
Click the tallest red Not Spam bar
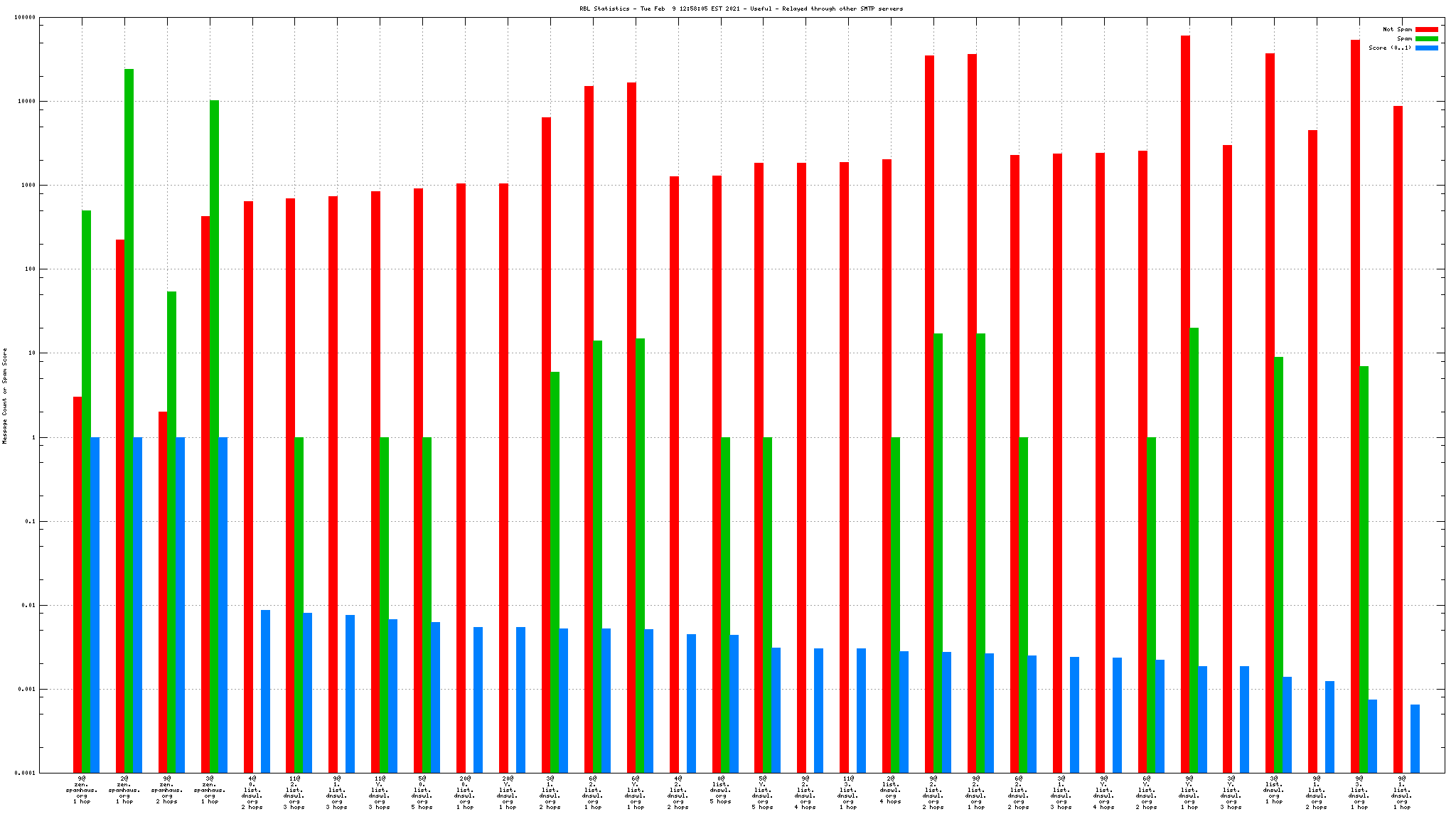point(1185,404)
